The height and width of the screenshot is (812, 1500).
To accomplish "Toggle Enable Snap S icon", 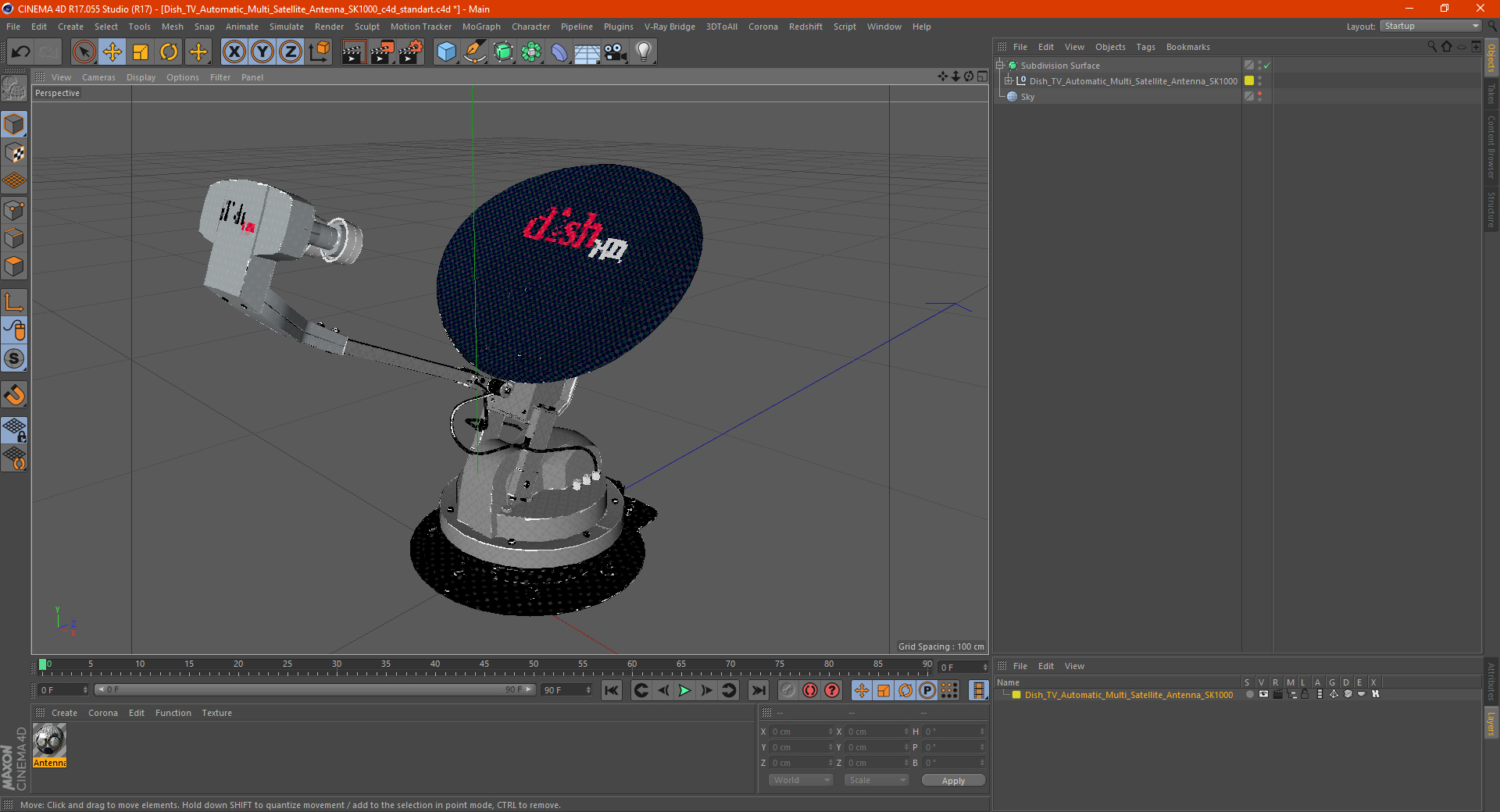I will 14,359.
